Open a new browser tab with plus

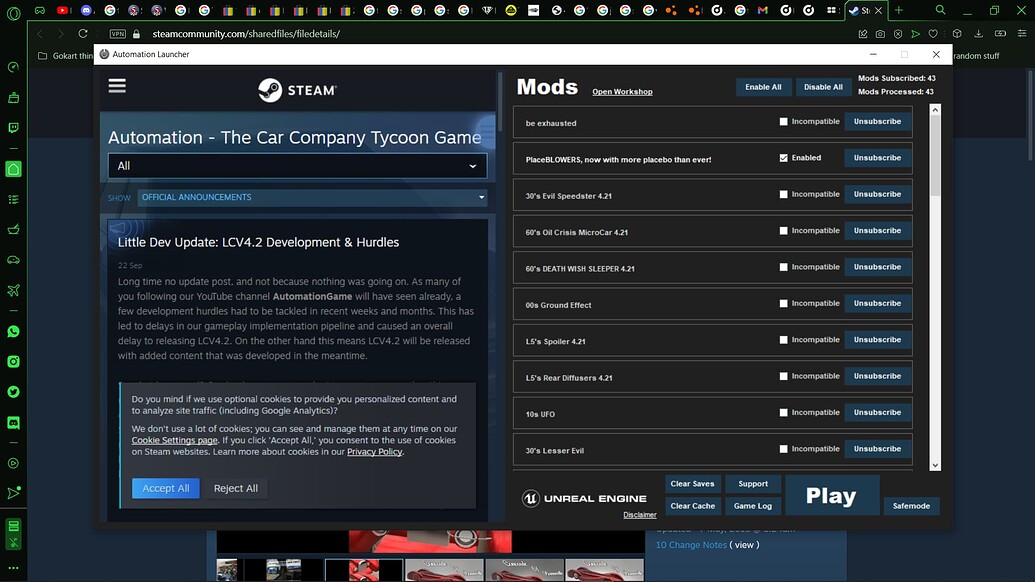[x=898, y=11]
